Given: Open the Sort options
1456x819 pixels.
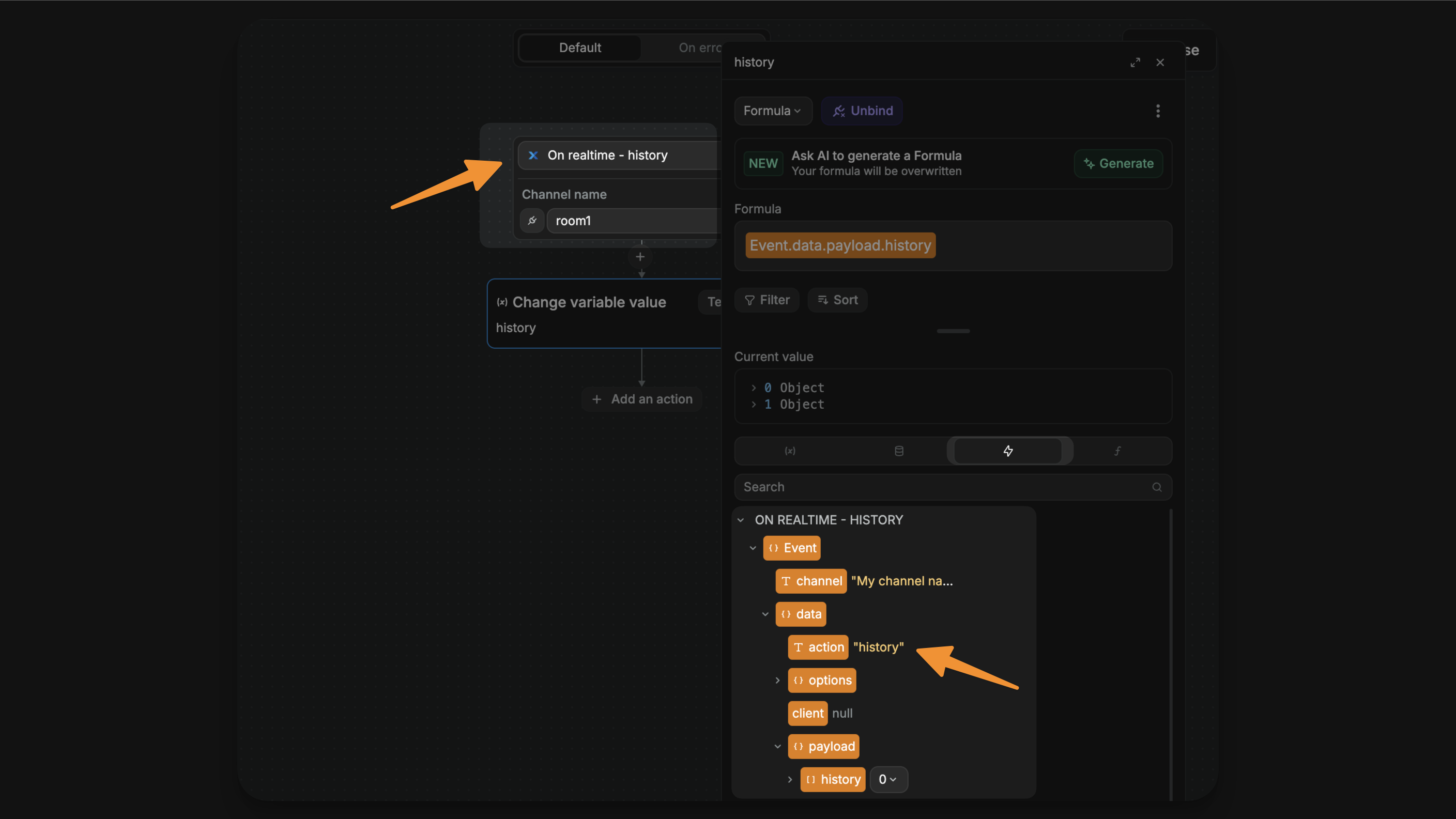Looking at the screenshot, I should pyautogui.click(x=837, y=300).
